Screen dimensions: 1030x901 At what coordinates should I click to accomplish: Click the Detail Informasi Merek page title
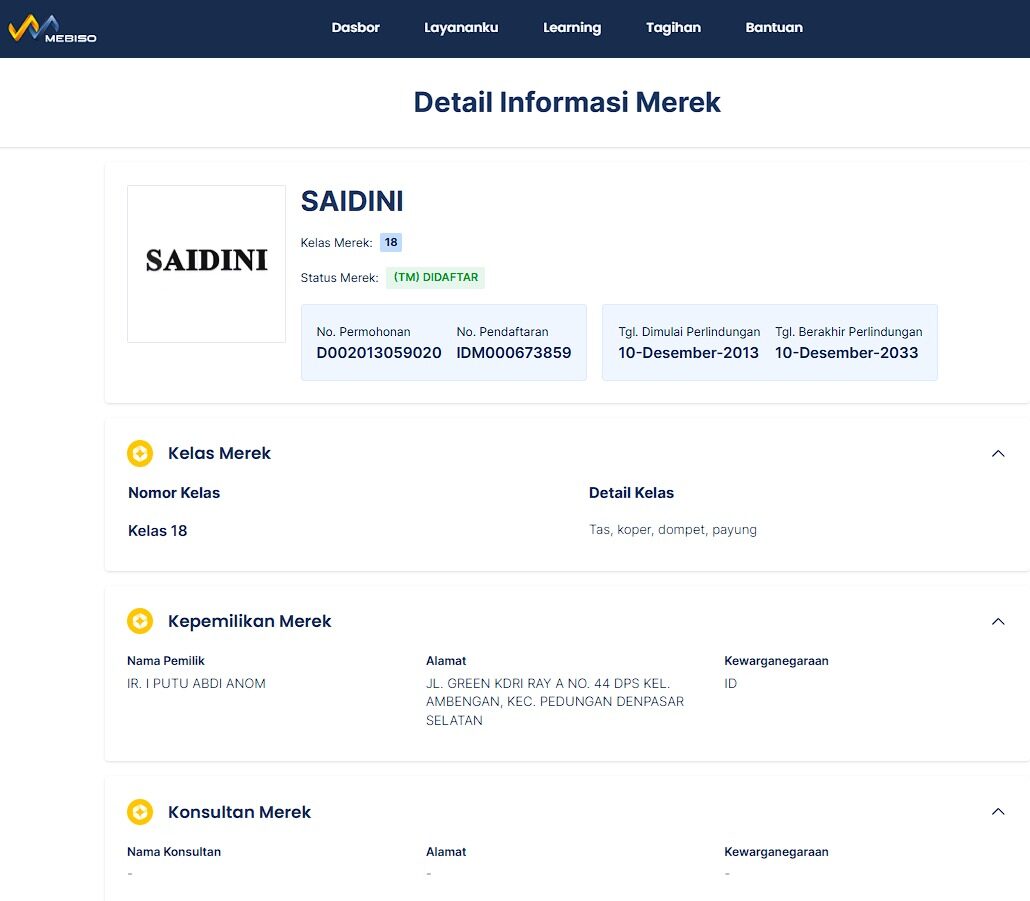point(567,102)
